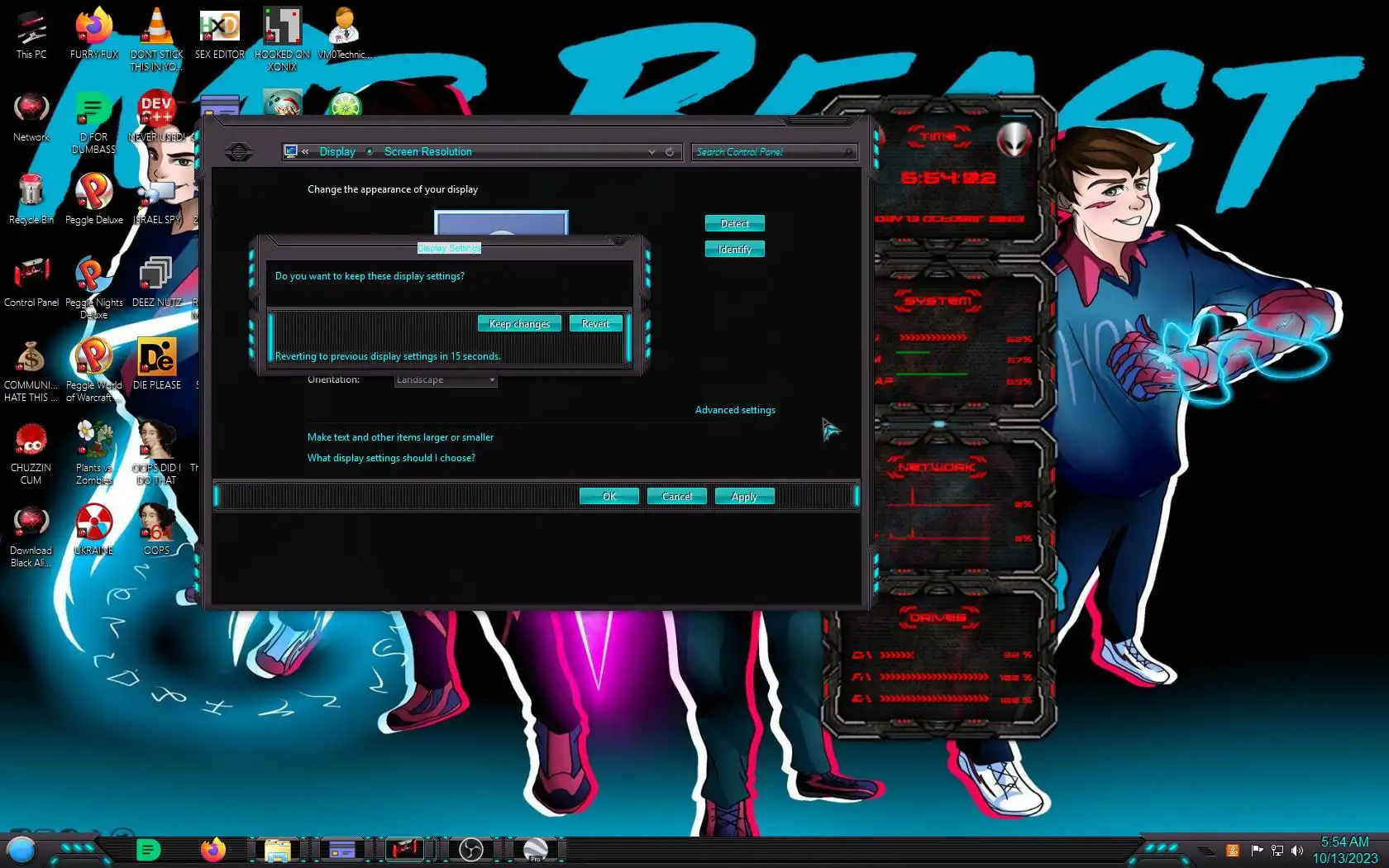
Task: Focus the Search Control Panel field
Action: pos(774,152)
